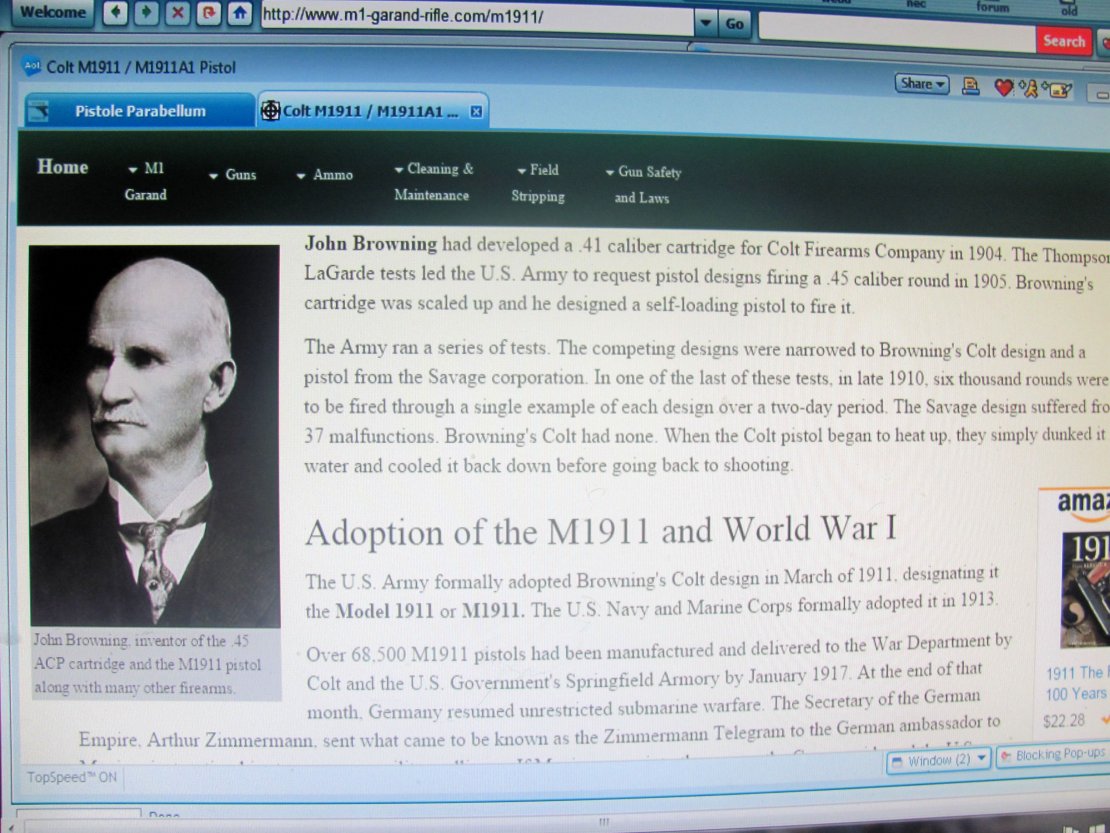The height and width of the screenshot is (833, 1110).
Task: Click the crosshair icon on the Colt M1911 tab
Action: pyautogui.click(x=270, y=110)
